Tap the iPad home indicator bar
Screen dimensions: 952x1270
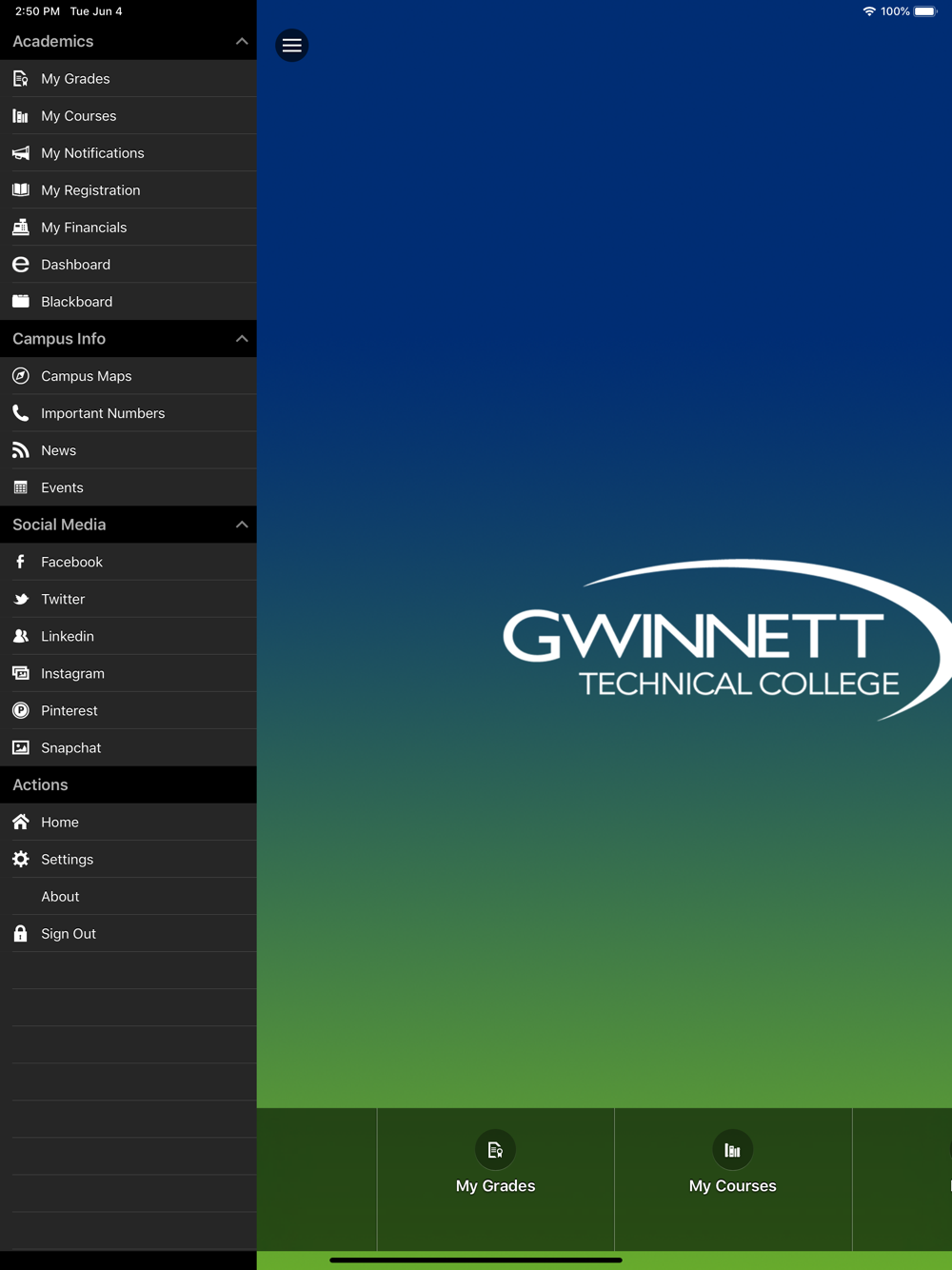[x=476, y=1260]
